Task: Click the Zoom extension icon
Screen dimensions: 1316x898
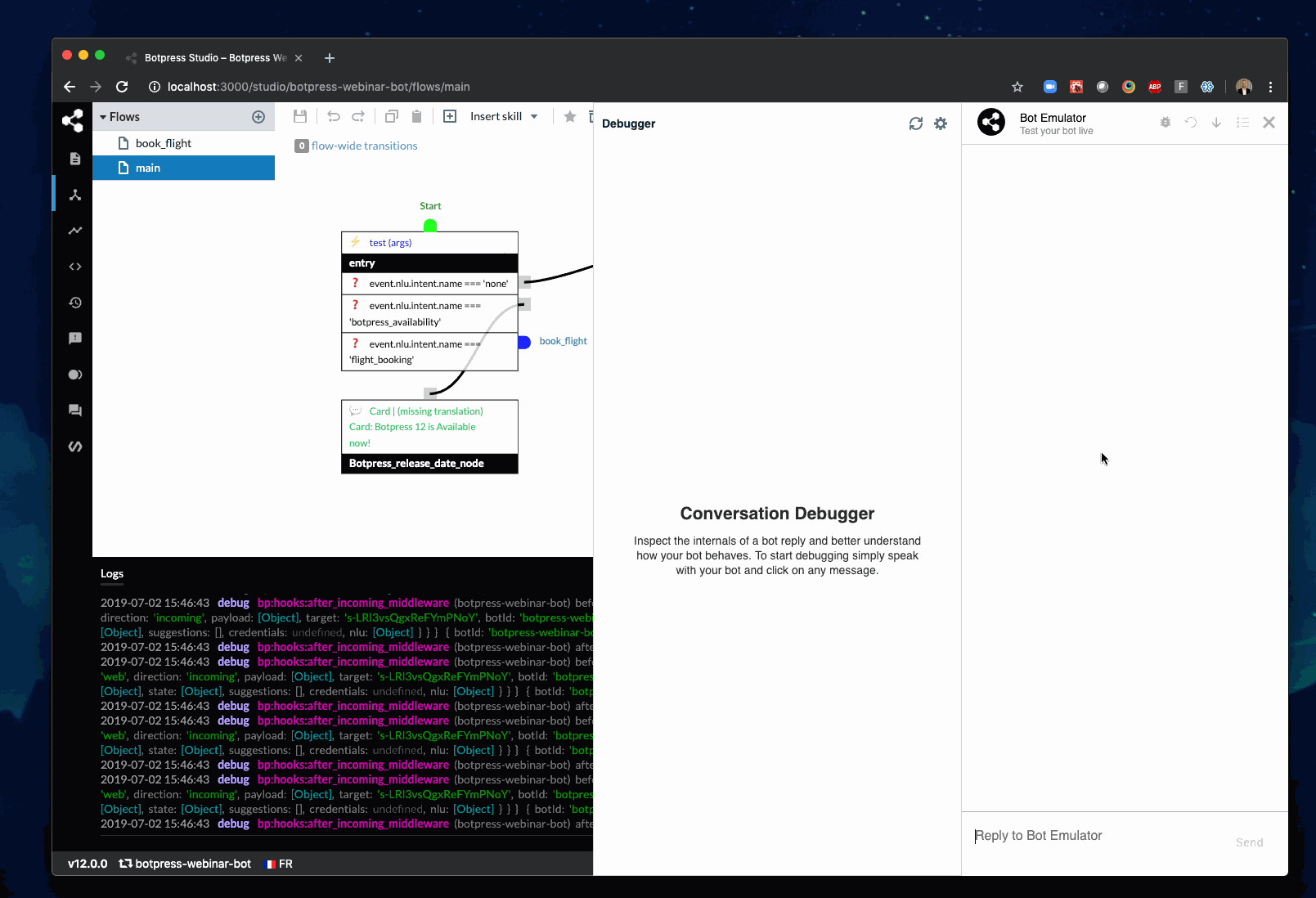Action: pyautogui.click(x=1050, y=87)
